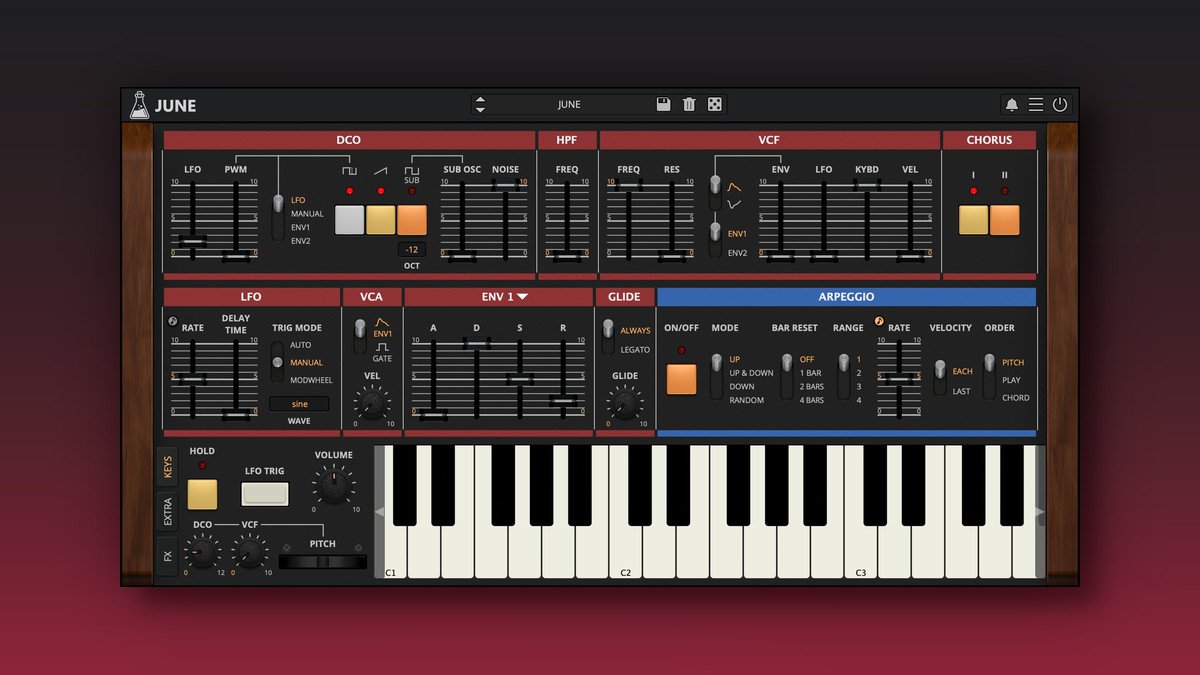Viewport: 1200px width, 675px height.
Task: Click the arpeggio rate tempo sync note icon
Action: tap(880, 322)
